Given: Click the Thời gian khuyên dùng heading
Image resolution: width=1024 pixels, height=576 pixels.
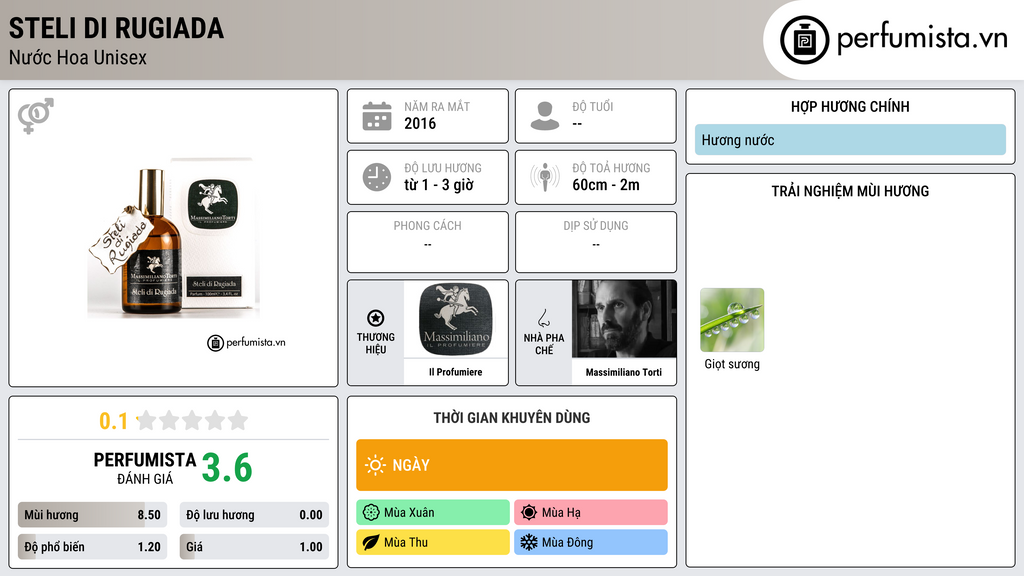Looking at the screenshot, I should [x=512, y=418].
